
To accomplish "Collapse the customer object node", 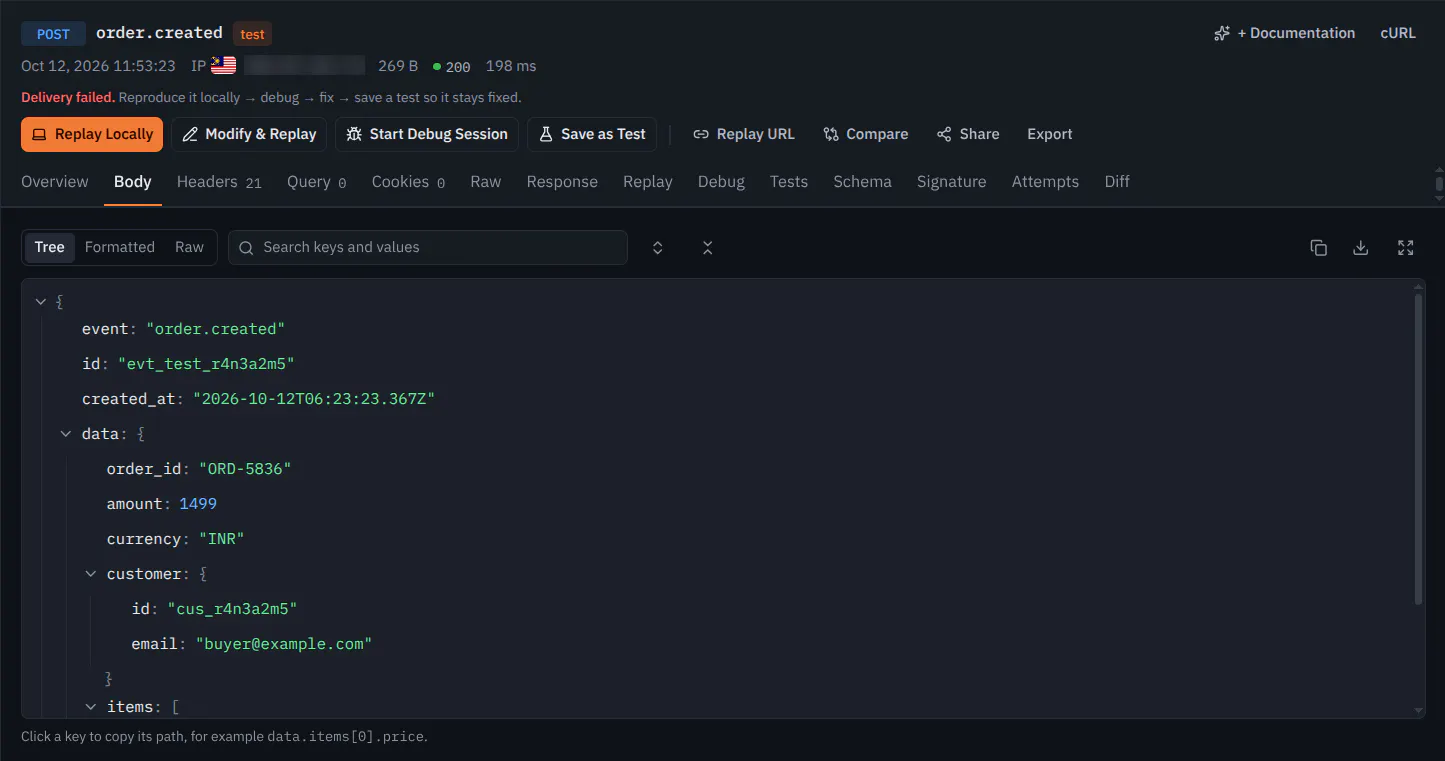I will (91, 574).
